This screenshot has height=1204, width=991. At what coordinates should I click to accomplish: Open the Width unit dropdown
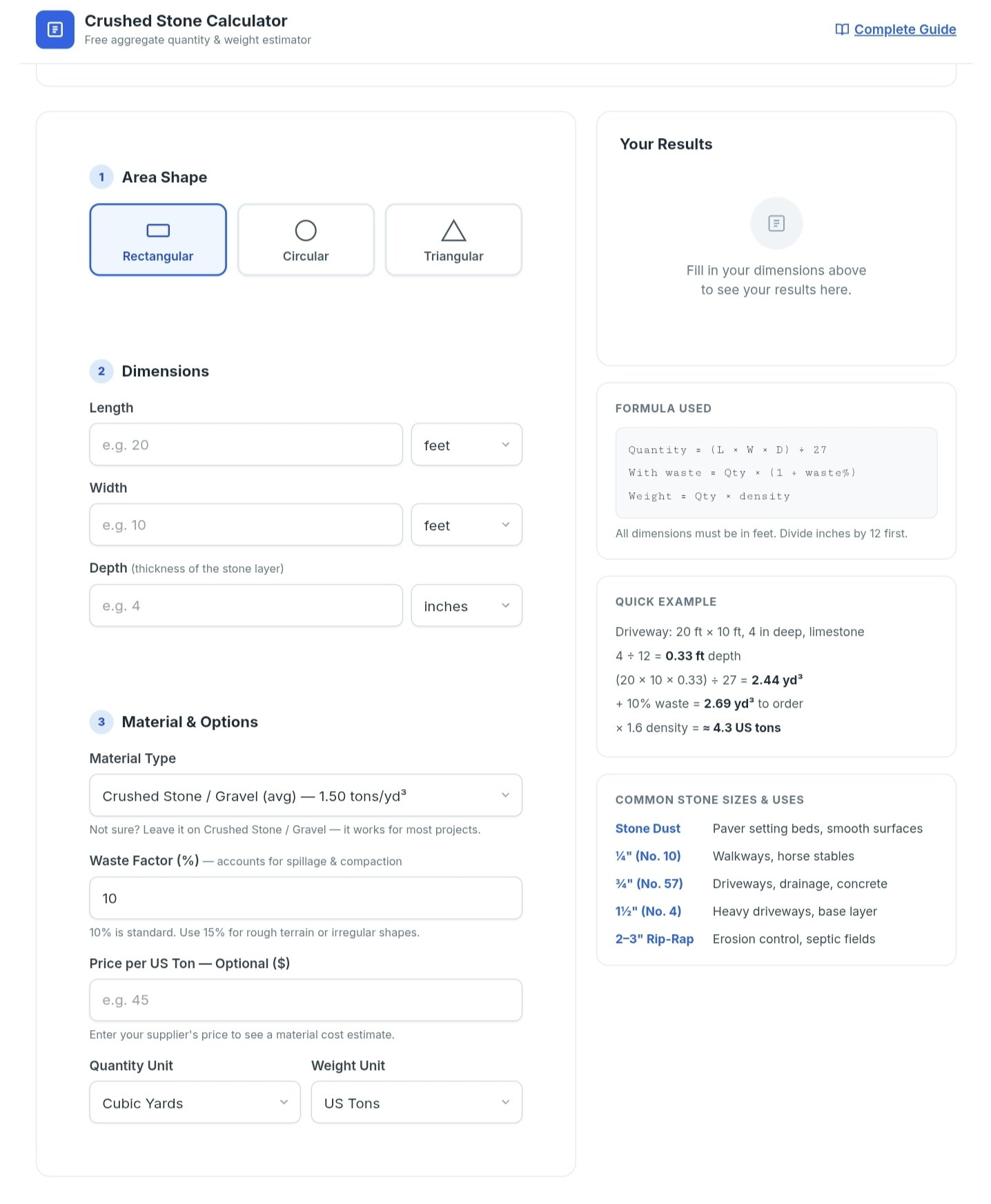click(x=467, y=525)
